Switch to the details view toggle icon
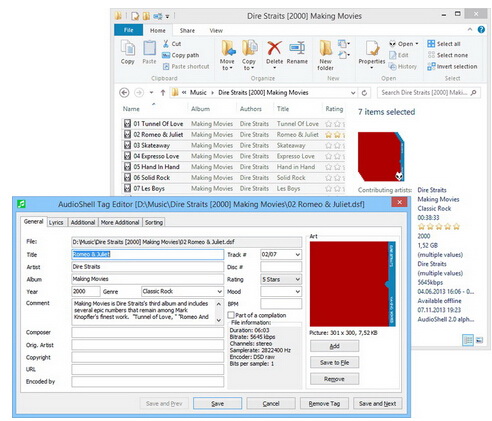492x421 pixels. click(x=468, y=340)
